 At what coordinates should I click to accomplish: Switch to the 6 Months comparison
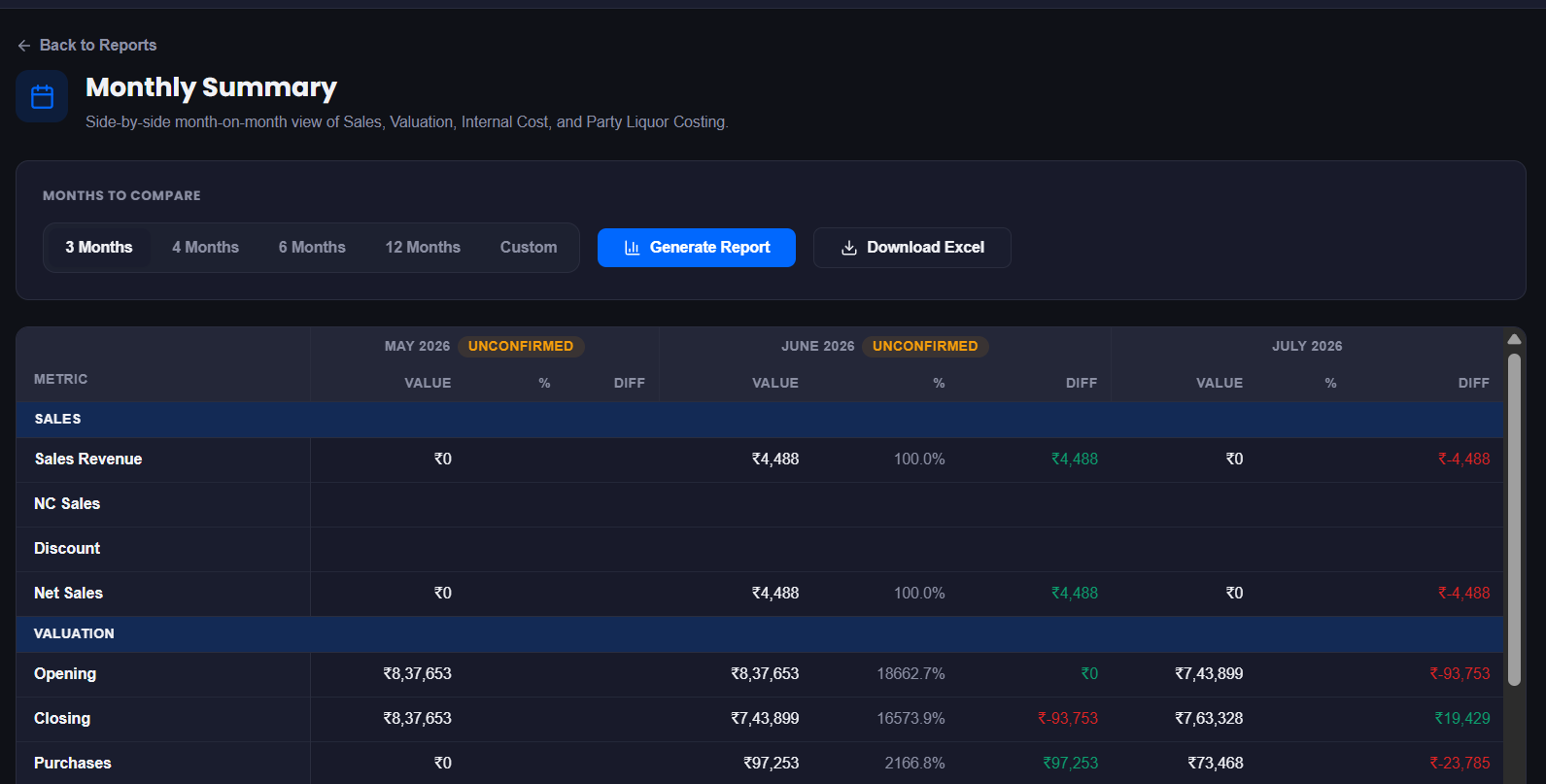coord(312,248)
